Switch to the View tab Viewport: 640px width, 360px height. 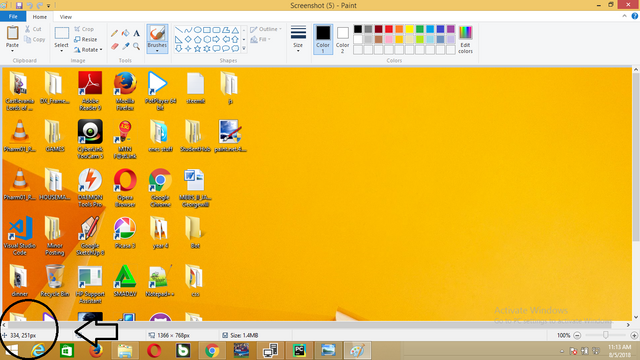pos(65,17)
